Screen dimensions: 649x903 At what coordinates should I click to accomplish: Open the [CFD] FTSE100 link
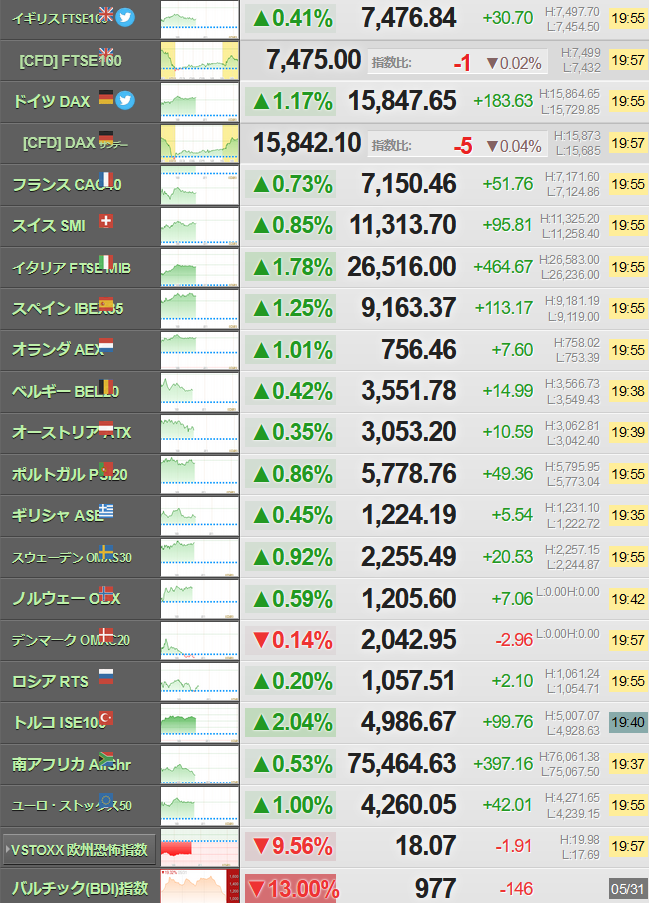[70, 60]
